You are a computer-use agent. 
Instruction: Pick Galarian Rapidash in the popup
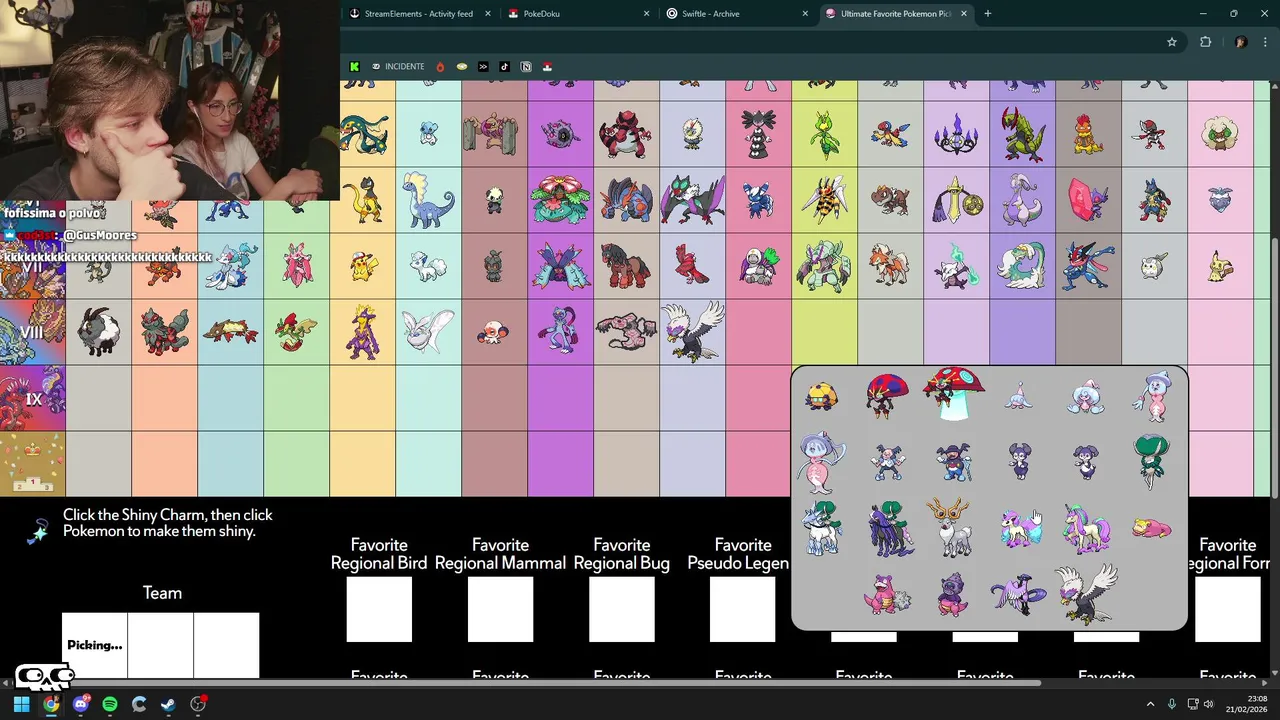[1085, 528]
